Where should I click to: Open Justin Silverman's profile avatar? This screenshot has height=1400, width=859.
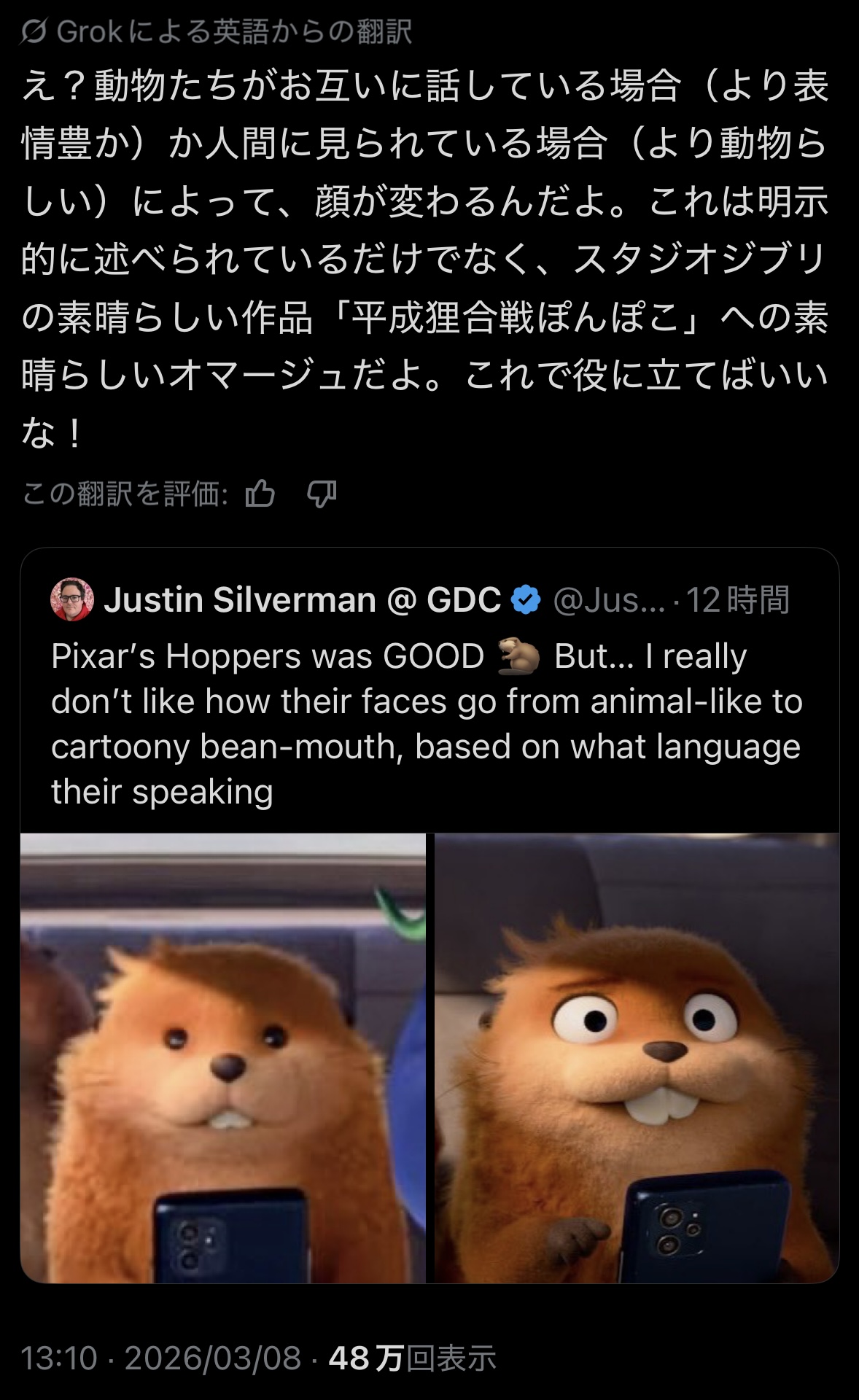[x=72, y=599]
